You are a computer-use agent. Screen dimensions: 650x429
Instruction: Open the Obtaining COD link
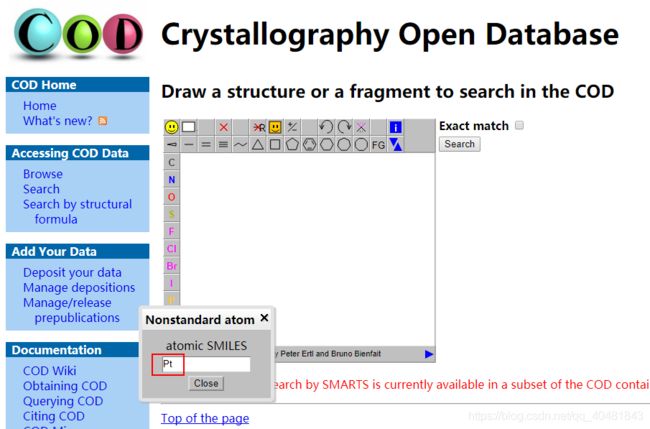click(x=65, y=386)
